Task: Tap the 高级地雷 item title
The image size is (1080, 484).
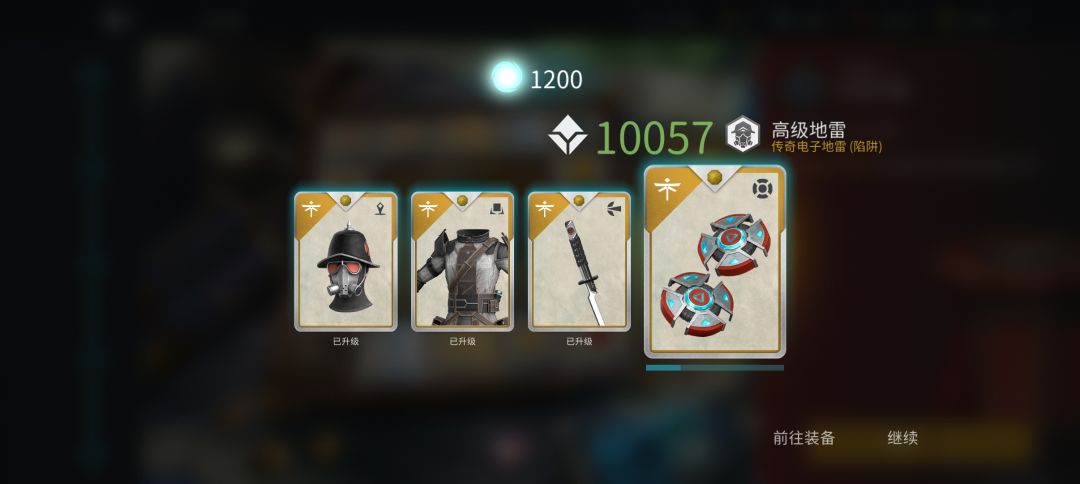Action: pos(808,129)
